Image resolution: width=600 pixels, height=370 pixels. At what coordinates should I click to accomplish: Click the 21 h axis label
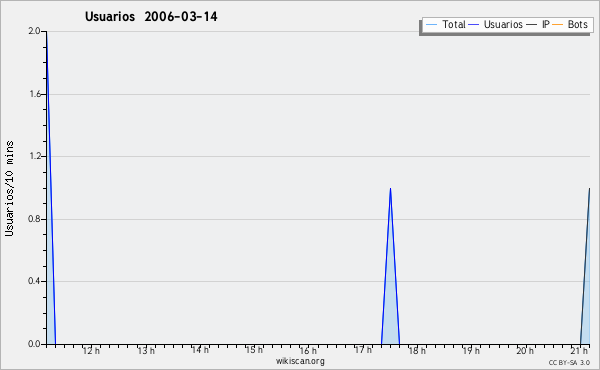click(x=579, y=350)
